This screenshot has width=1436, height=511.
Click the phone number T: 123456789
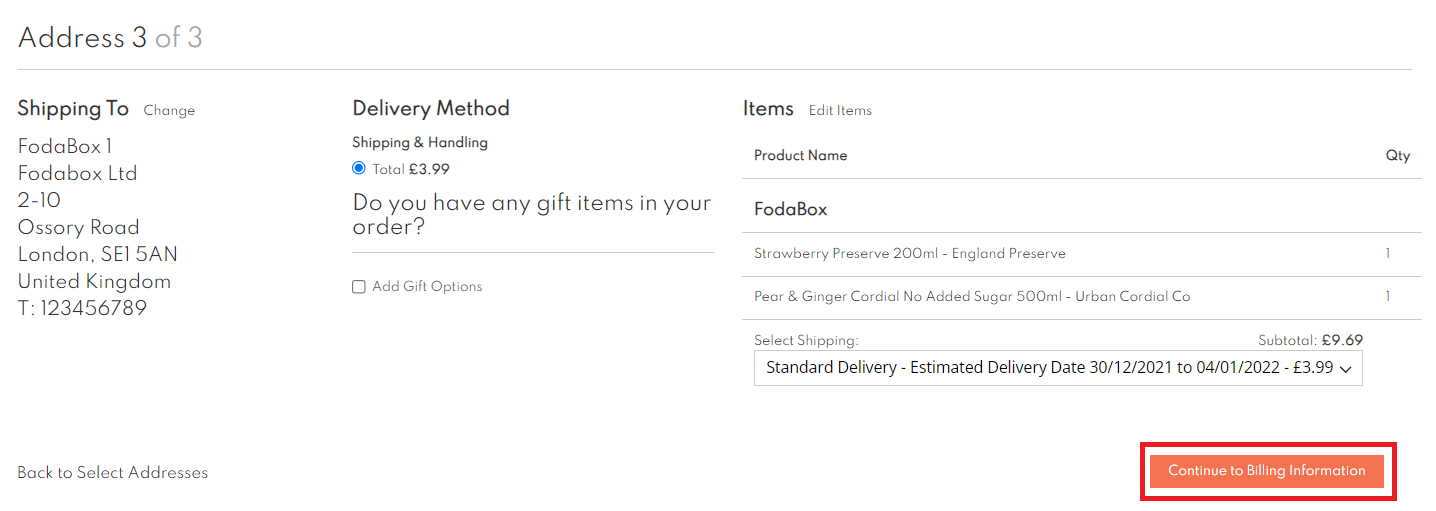pos(82,309)
